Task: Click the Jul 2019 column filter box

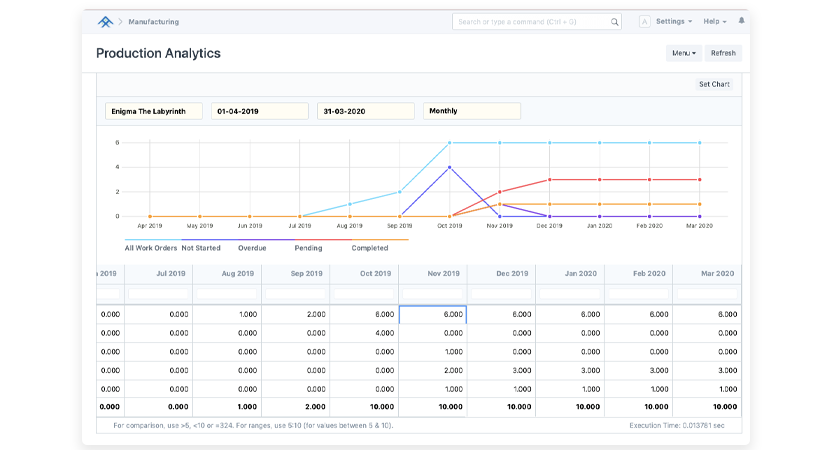Action: 159,294
